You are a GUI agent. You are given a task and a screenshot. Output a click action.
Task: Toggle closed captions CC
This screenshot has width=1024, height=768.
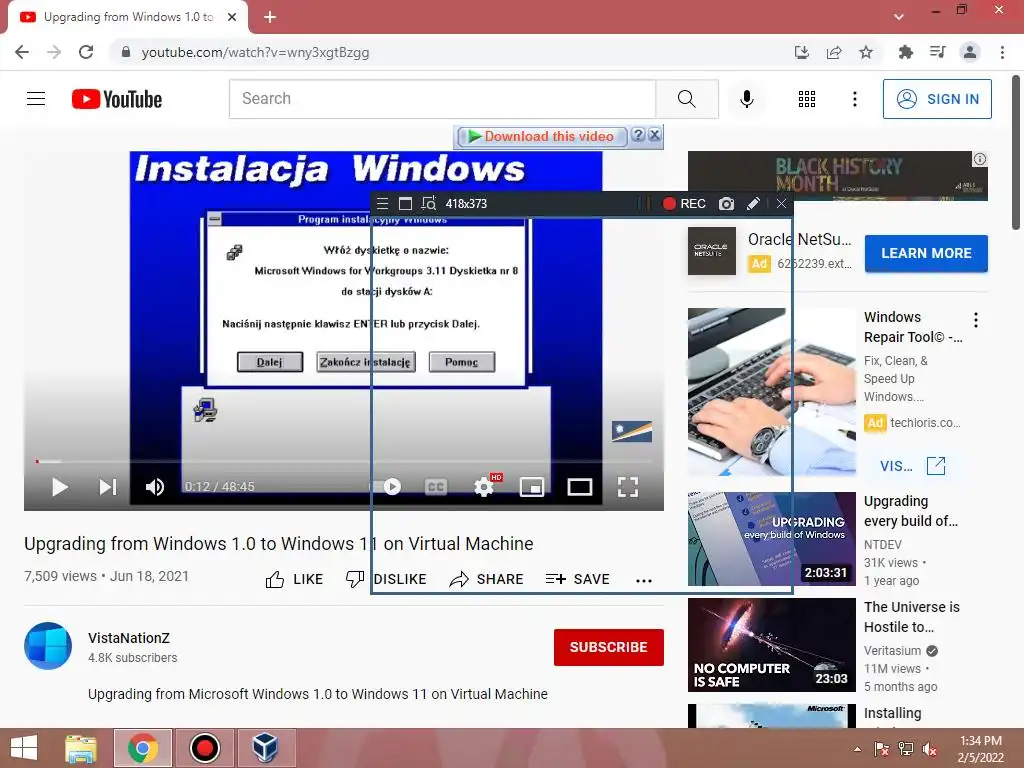pos(436,487)
